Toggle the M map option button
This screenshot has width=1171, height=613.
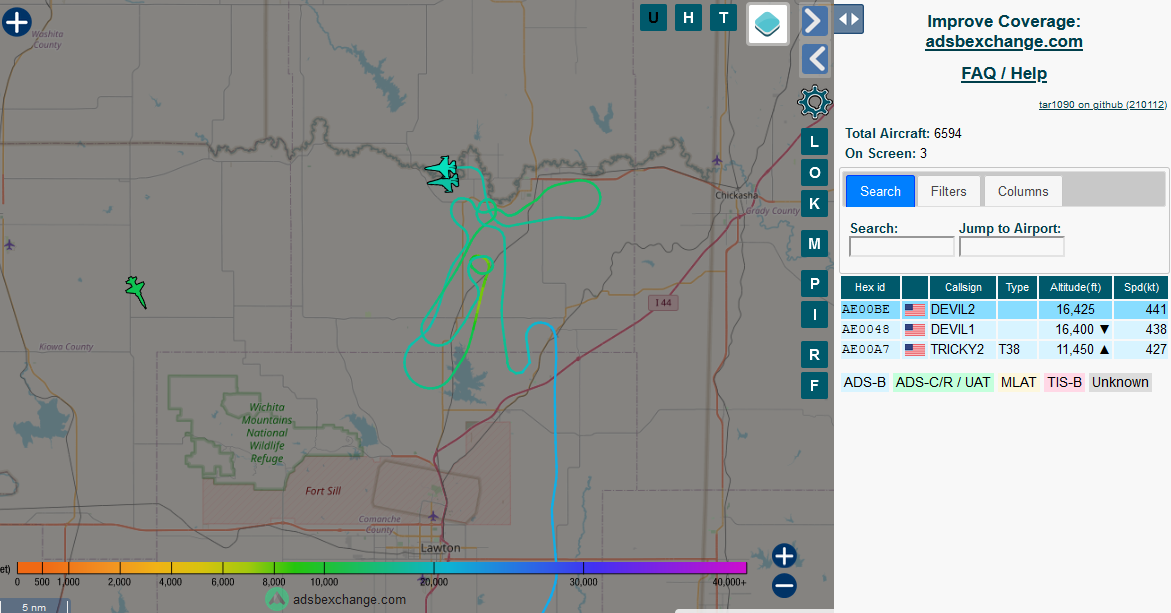pyautogui.click(x=815, y=243)
